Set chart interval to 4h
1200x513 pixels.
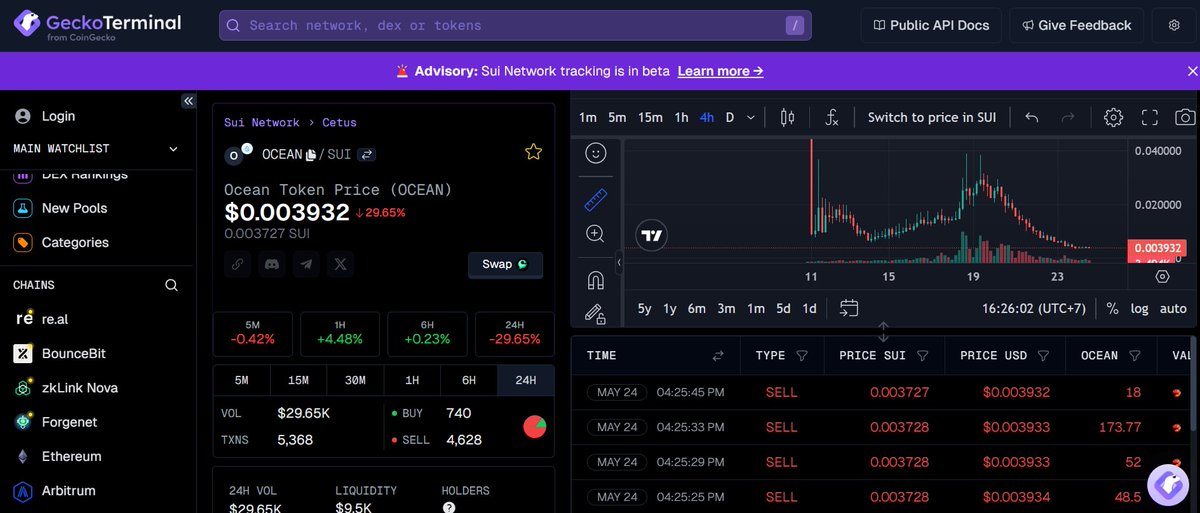click(x=707, y=117)
